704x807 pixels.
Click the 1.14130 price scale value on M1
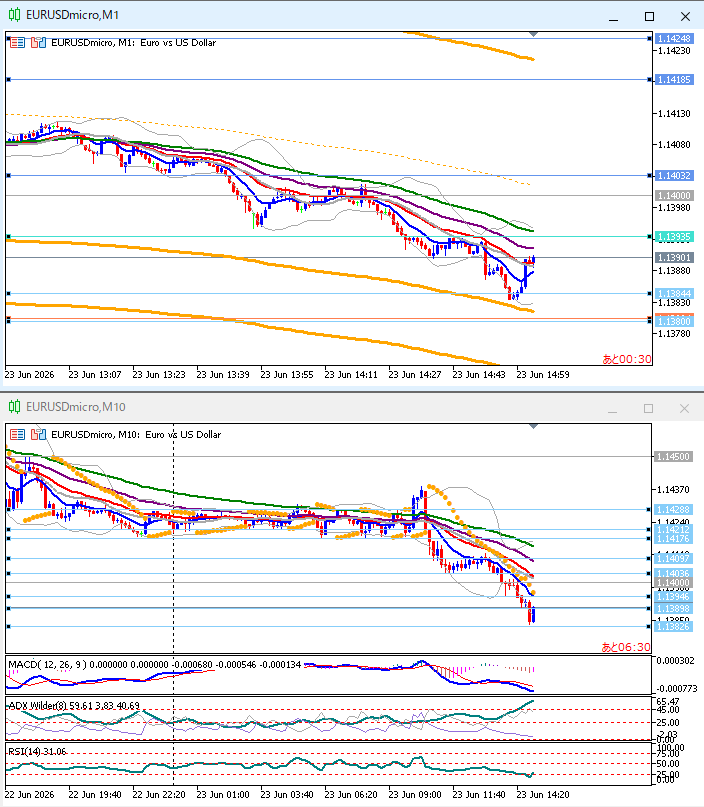[x=674, y=114]
